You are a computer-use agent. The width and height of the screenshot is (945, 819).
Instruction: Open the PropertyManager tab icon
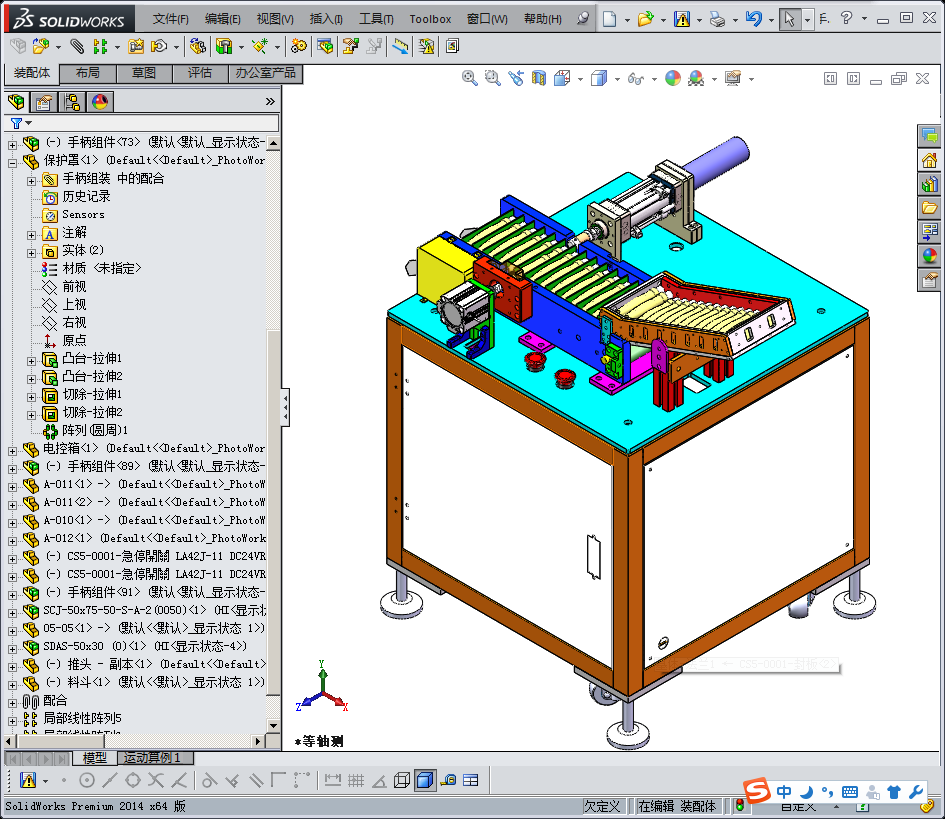43,102
